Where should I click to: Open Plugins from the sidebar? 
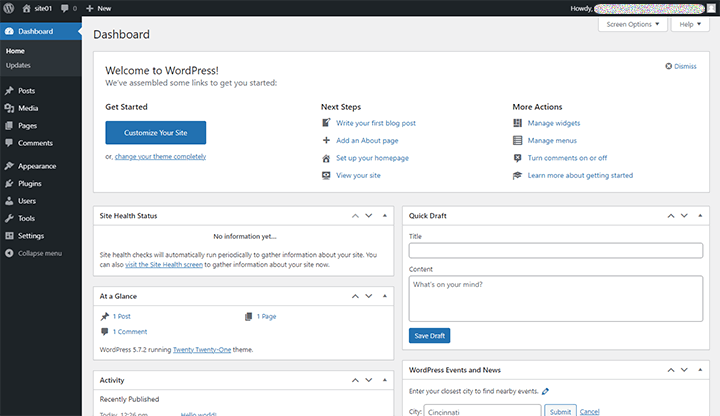pos(29,183)
